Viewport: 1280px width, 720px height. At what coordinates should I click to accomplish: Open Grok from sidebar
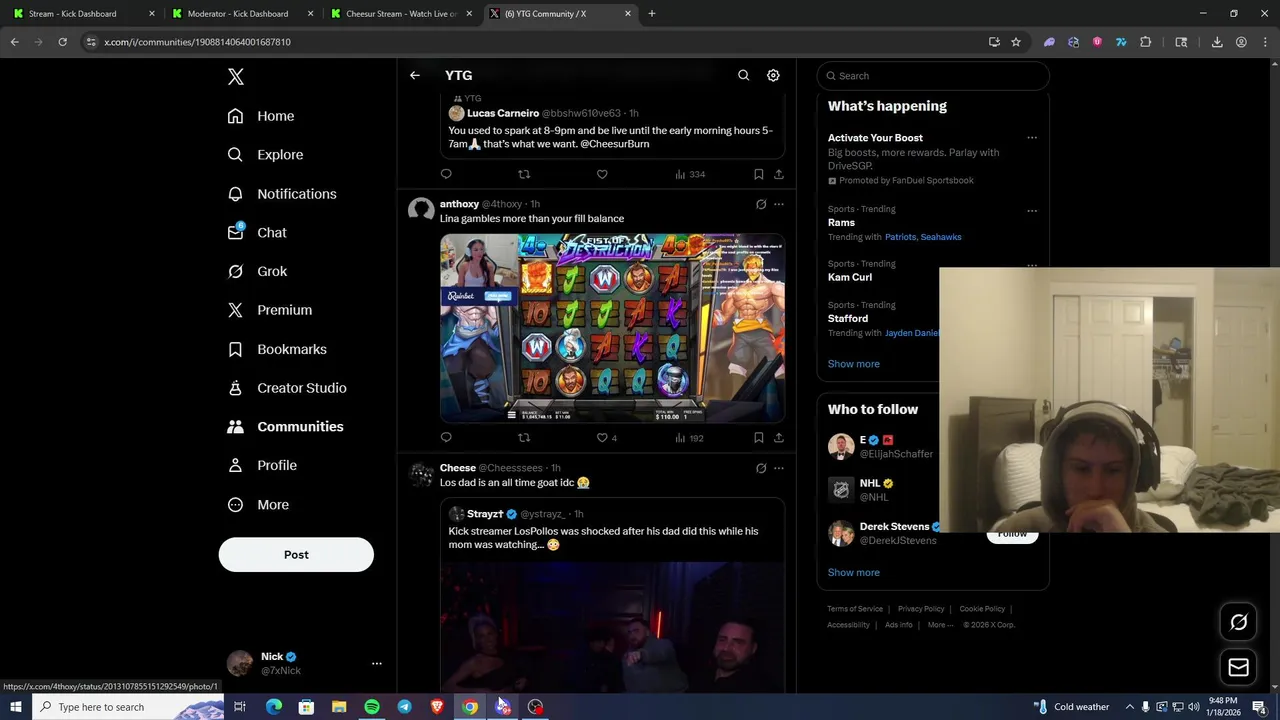tap(257, 271)
